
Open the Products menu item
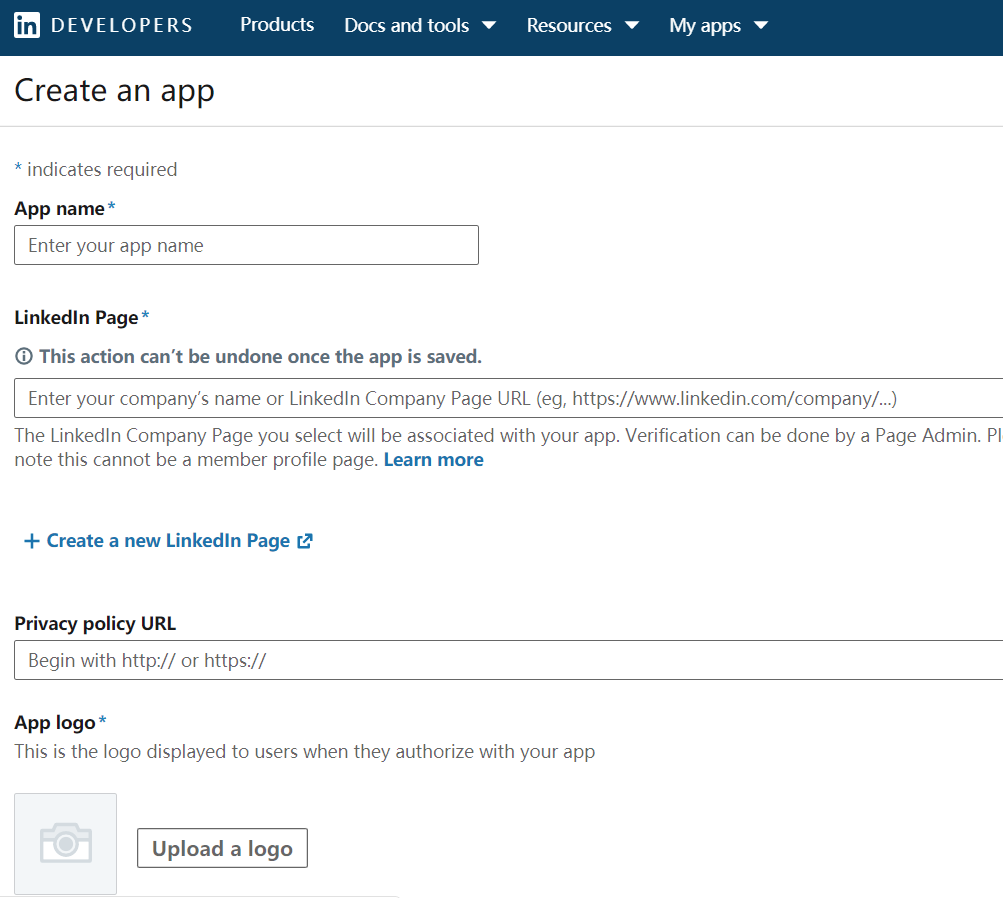277,25
